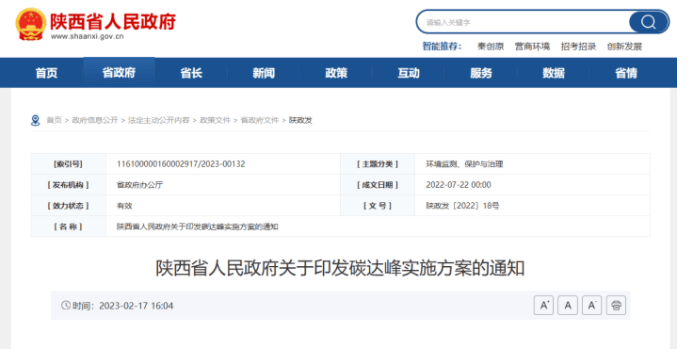Select the publish time 2023-02-17 16:04
This screenshot has width=688, height=362.
136,305
